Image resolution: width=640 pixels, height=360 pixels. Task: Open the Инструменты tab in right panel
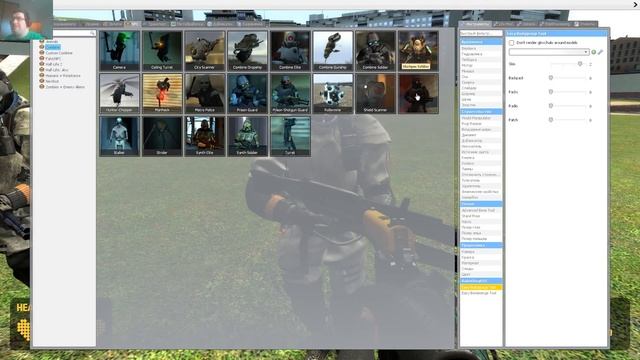coord(476,24)
